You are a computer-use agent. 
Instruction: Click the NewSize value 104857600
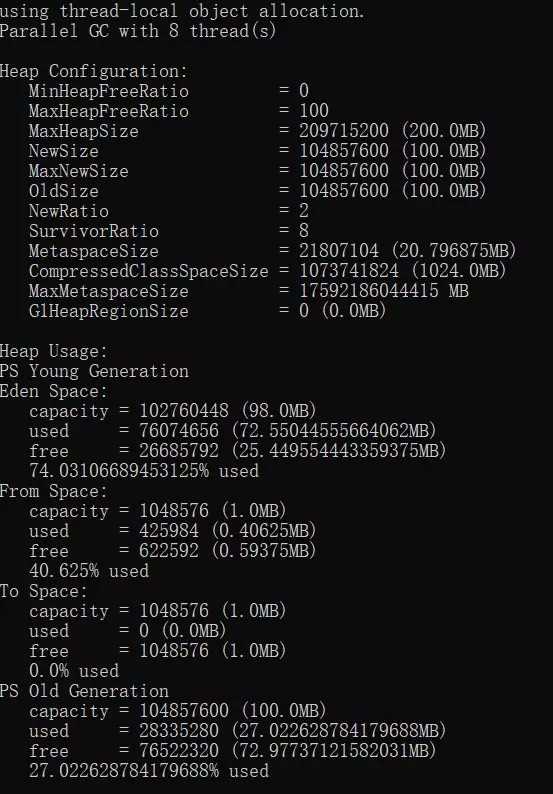344,150
